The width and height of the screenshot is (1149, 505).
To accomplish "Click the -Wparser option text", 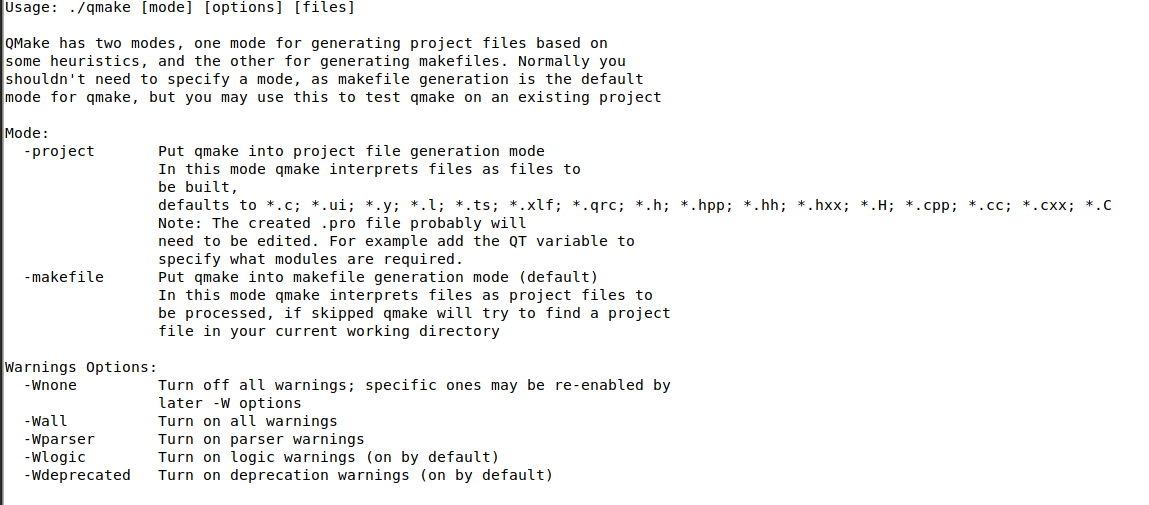I will [59, 439].
